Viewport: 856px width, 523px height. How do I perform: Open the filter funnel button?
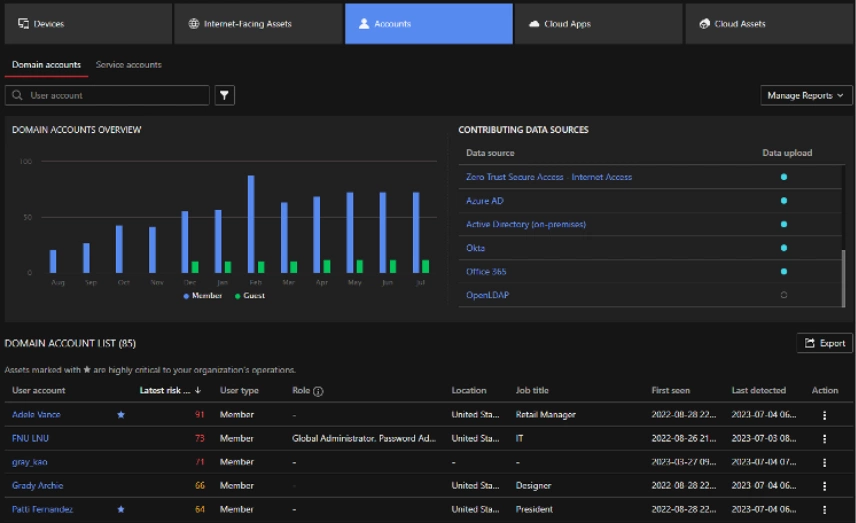224,95
